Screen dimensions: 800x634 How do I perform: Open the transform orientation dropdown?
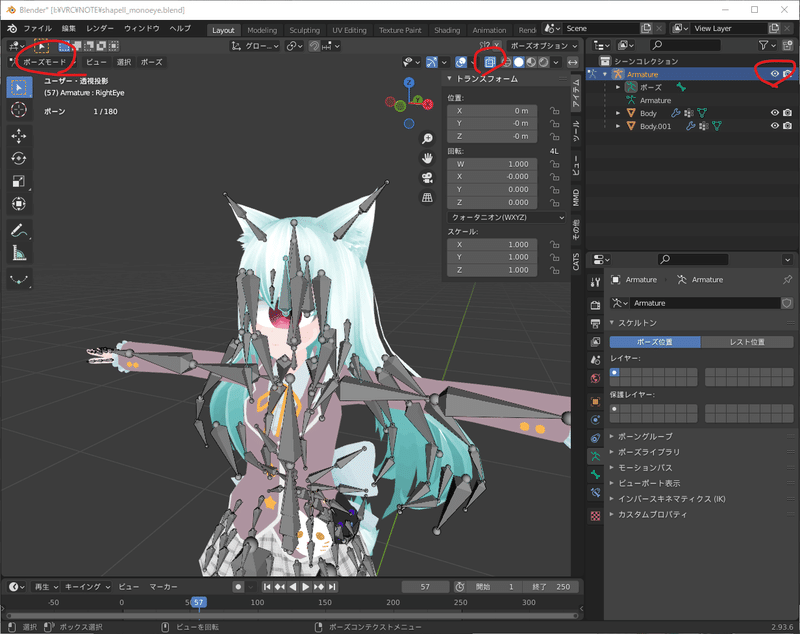click(x=255, y=46)
